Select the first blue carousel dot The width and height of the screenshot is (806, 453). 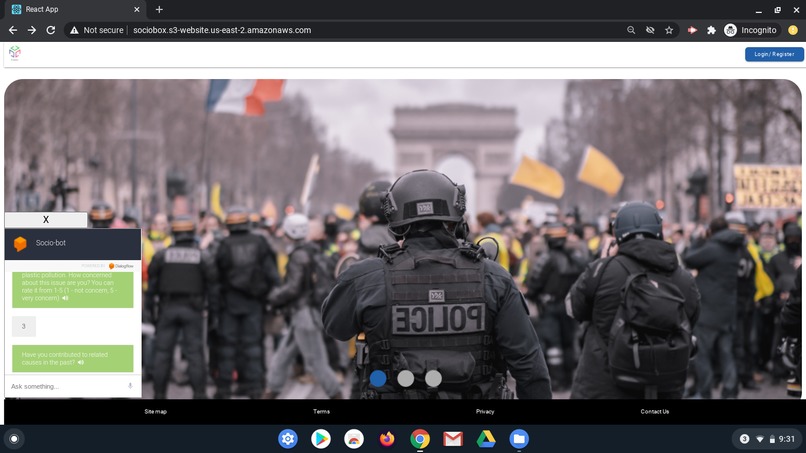[378, 378]
